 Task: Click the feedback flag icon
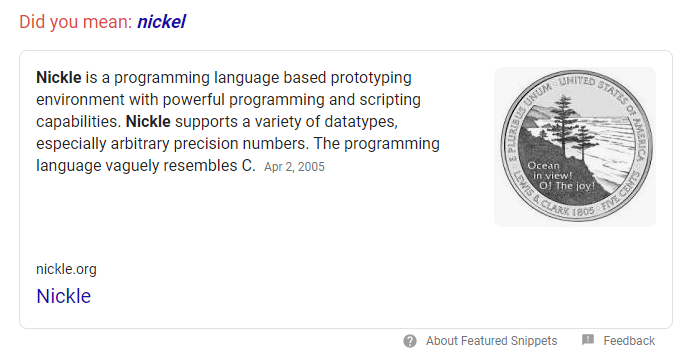[588, 340]
